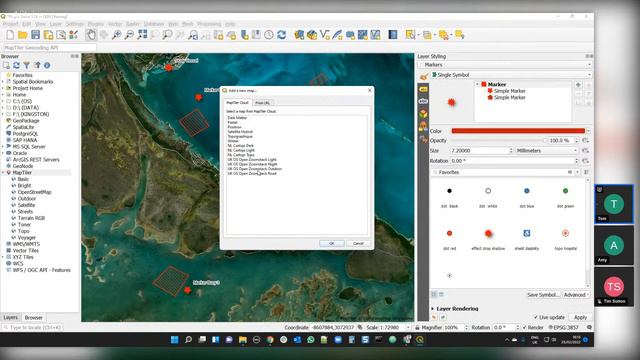640x360 pixels.
Task: Select the MapTiler Cloud tab
Action: click(238, 103)
